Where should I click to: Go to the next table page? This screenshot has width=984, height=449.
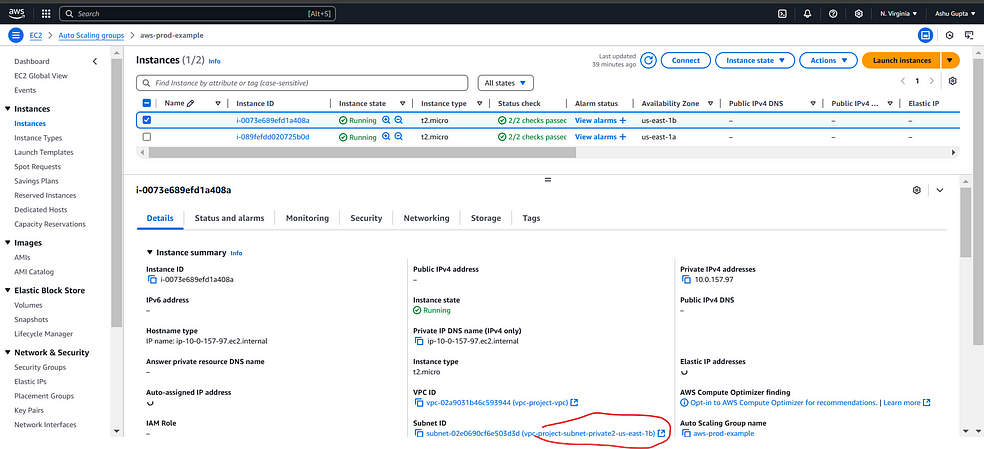point(931,81)
